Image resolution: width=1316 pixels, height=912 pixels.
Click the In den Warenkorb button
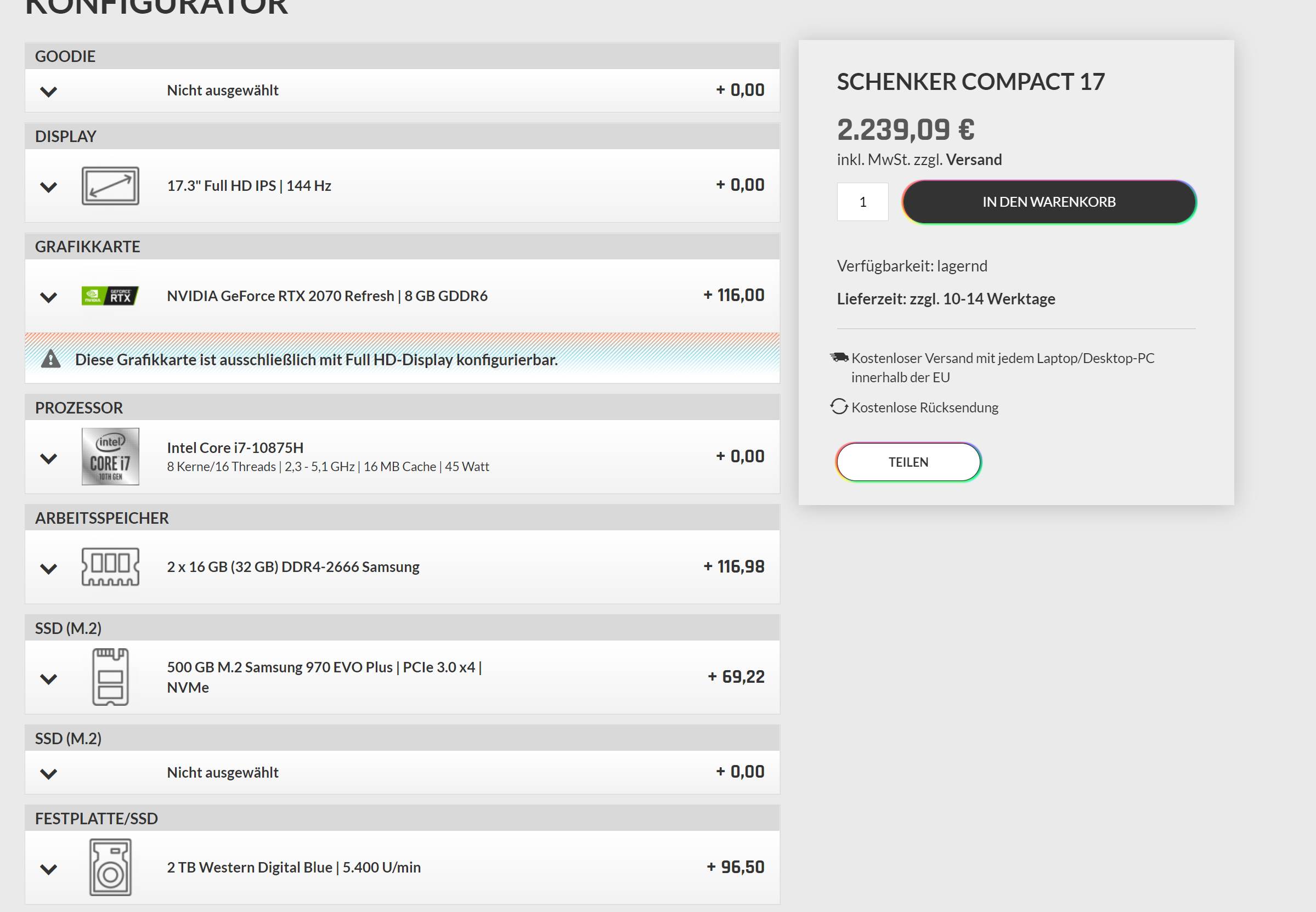click(x=1048, y=202)
